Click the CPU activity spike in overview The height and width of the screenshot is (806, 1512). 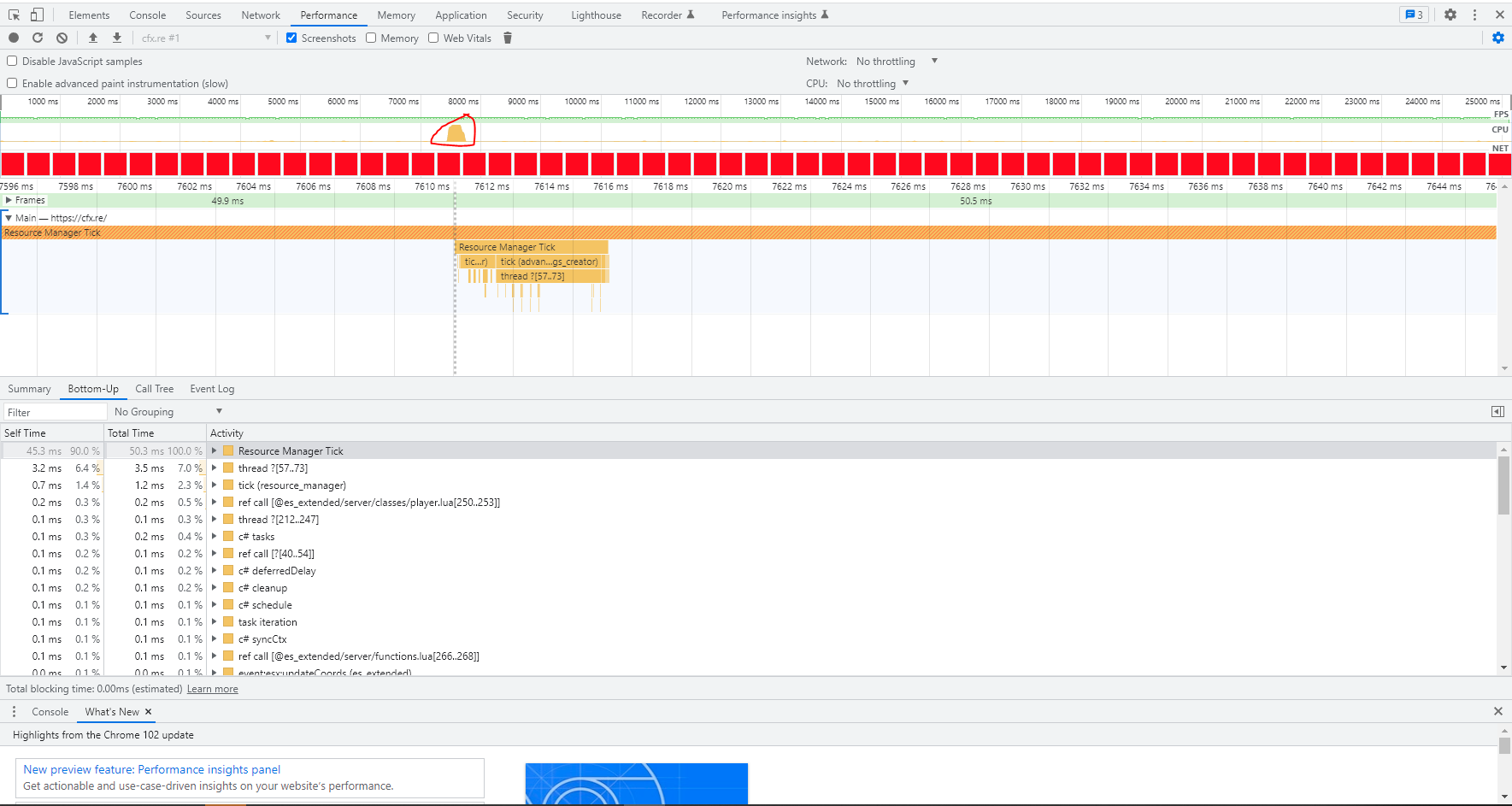456,133
